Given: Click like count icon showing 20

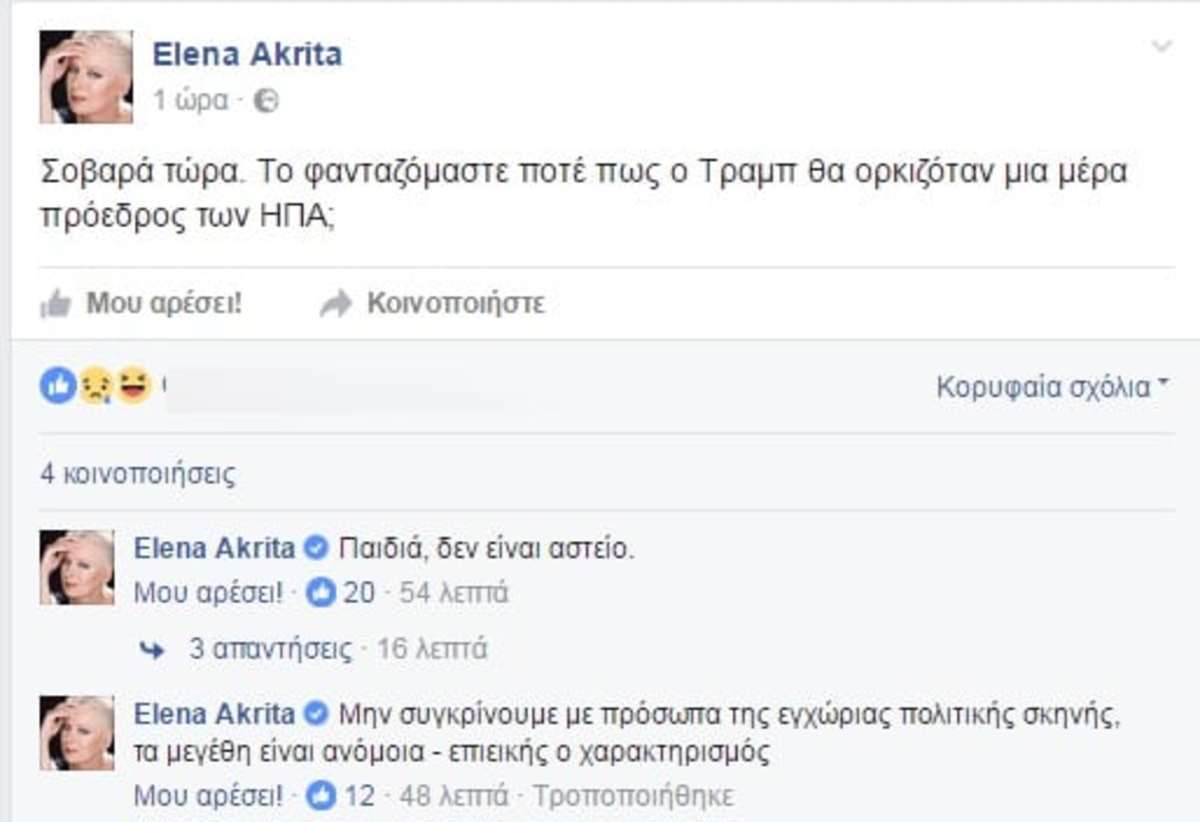Looking at the screenshot, I should click(323, 594).
